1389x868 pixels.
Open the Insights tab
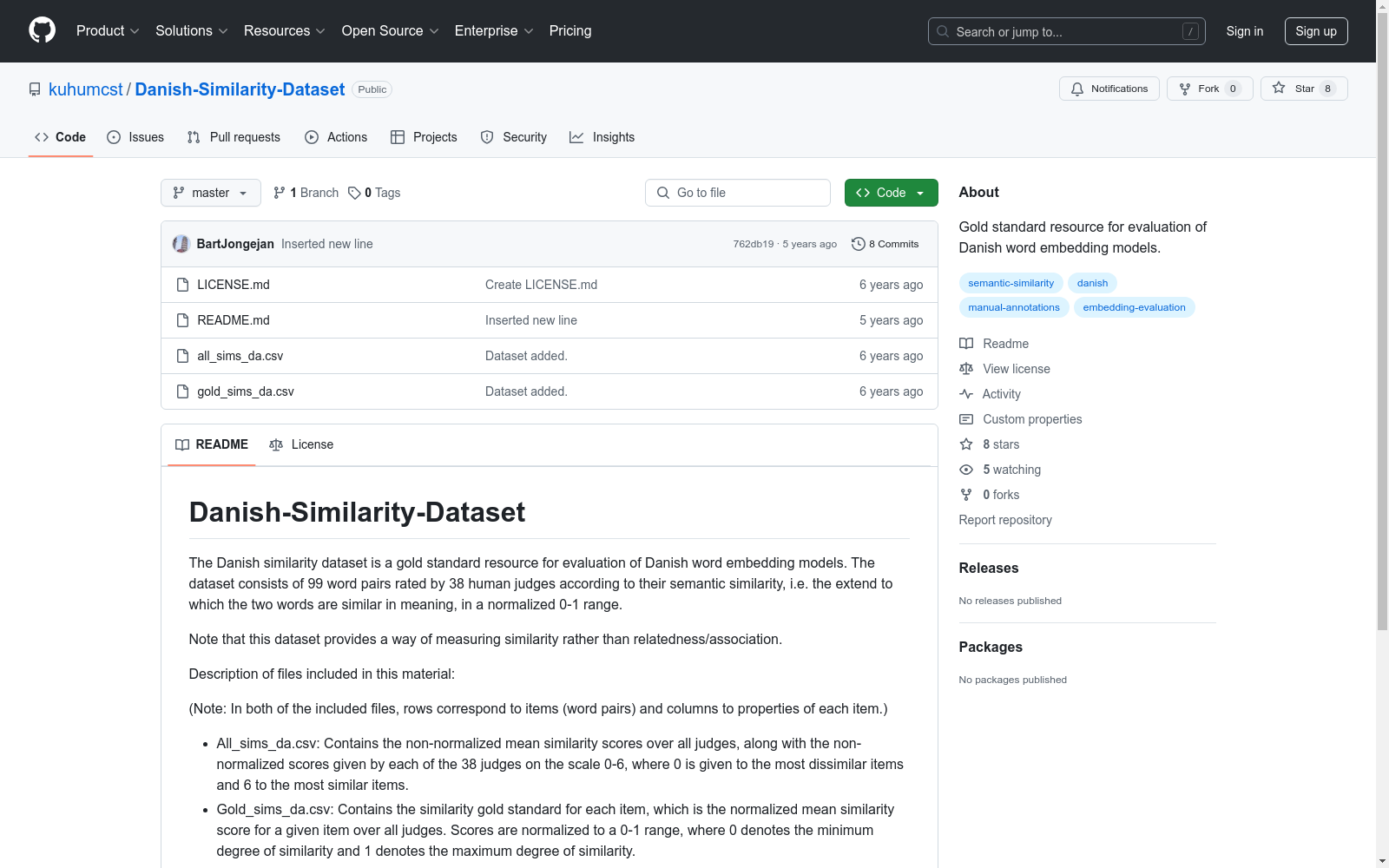coord(602,137)
